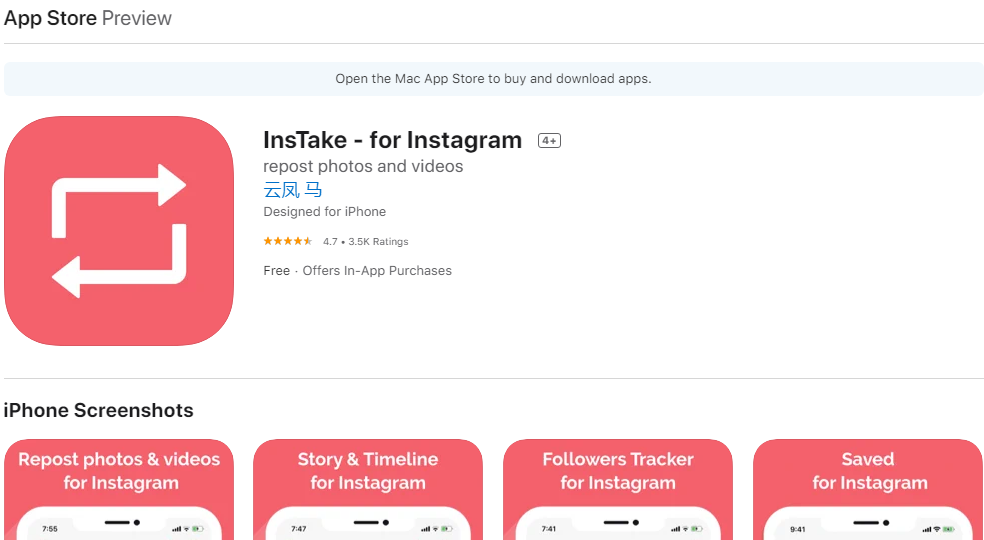Image resolution: width=984 pixels, height=540 pixels.
Task: Click the iPhone Screenshots heading
Action: (x=99, y=410)
